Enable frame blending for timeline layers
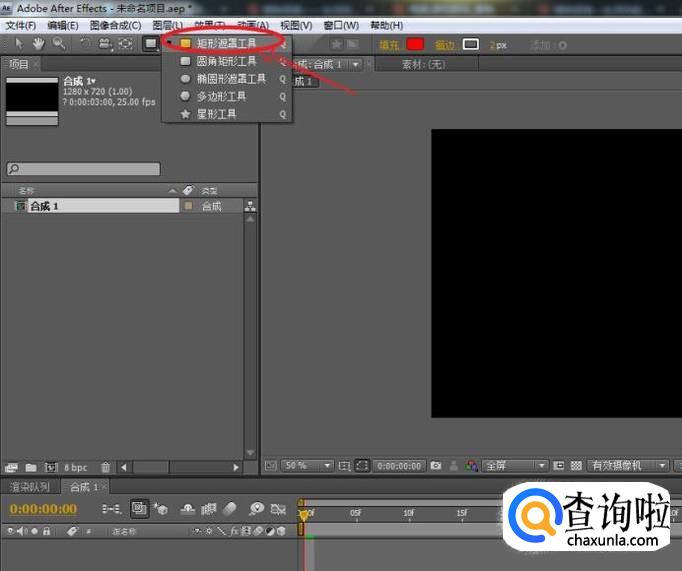The width and height of the screenshot is (682, 571). [x=208, y=508]
